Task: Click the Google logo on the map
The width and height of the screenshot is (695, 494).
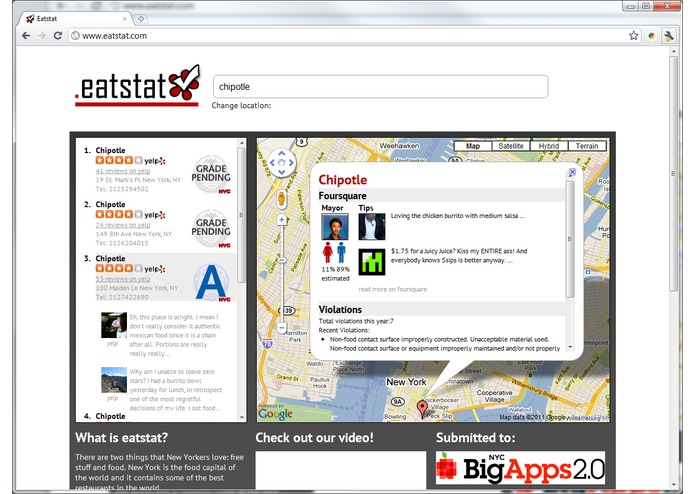Action: click(275, 414)
